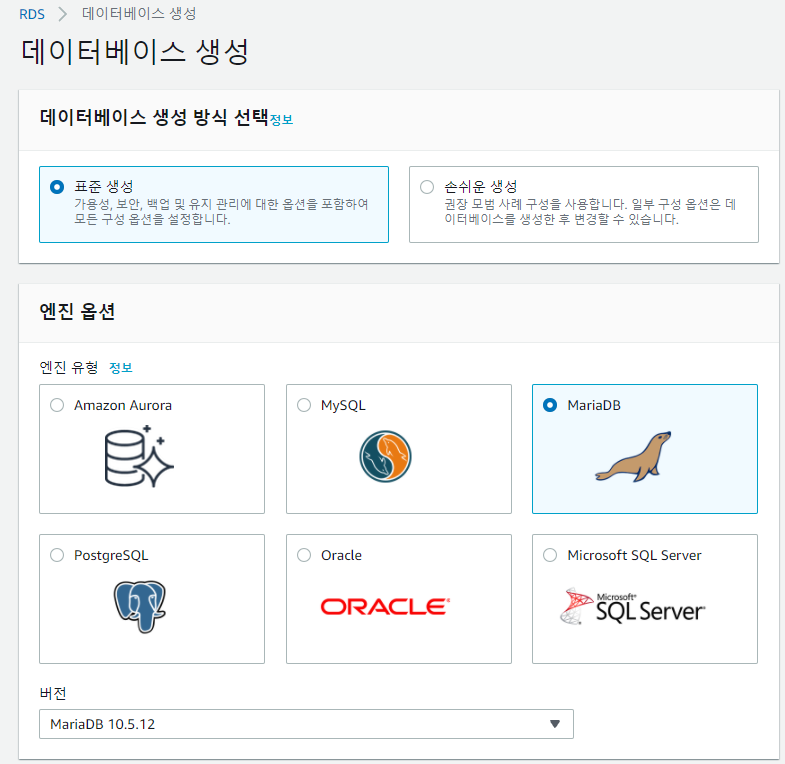This screenshot has height=764, width=785.
Task: Choose the Amazon Aurora engine radio button
Action: point(57,405)
